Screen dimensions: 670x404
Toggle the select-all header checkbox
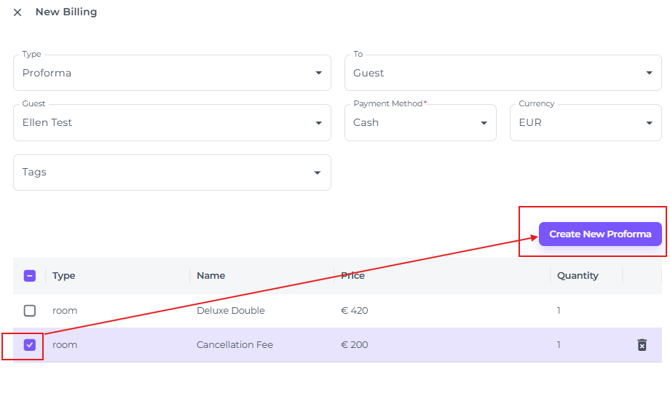(x=30, y=276)
